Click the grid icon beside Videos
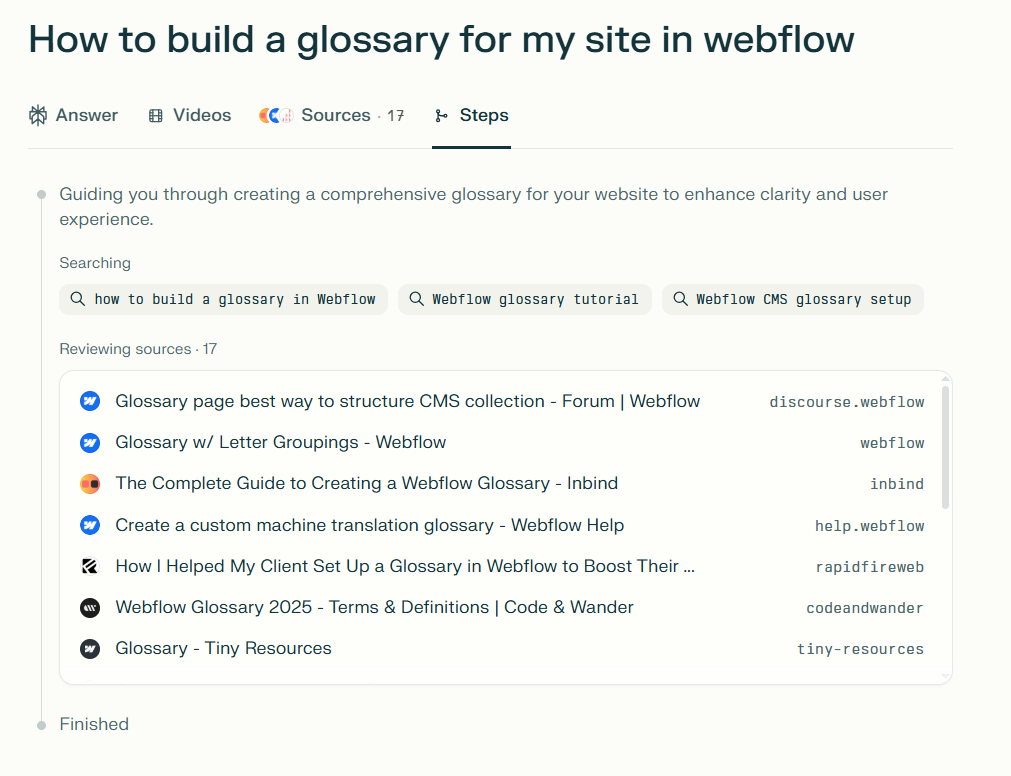This screenshot has width=1011, height=776. pos(155,115)
